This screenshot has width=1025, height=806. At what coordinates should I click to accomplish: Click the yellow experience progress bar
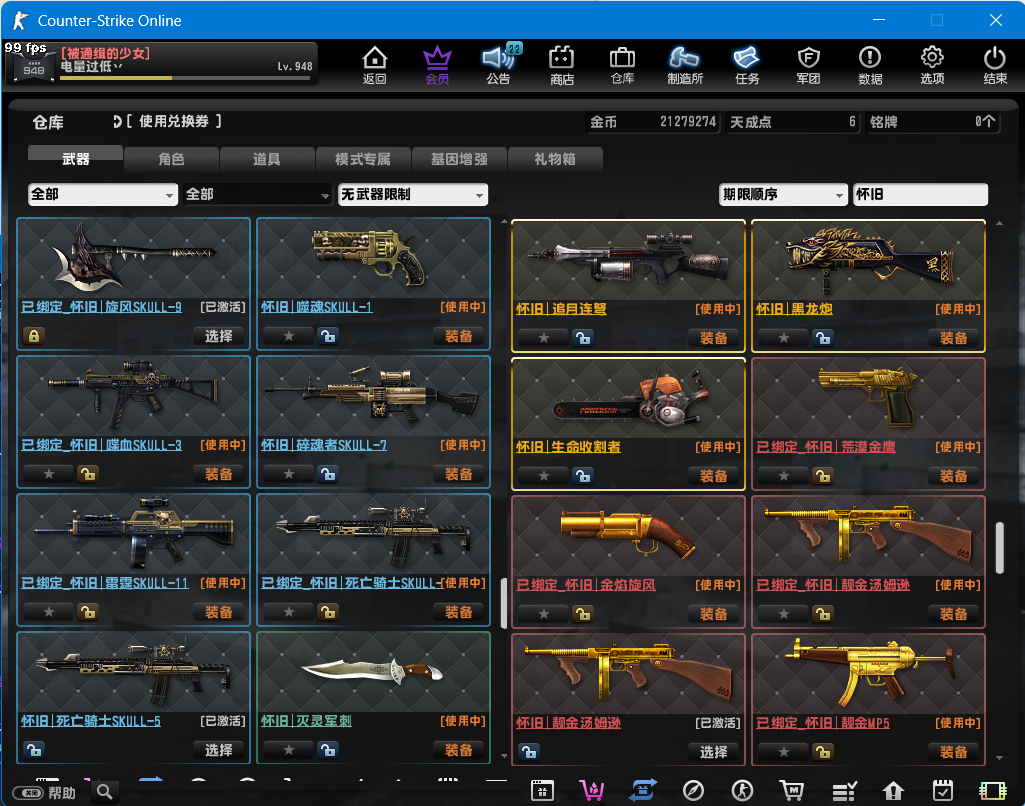(185, 78)
